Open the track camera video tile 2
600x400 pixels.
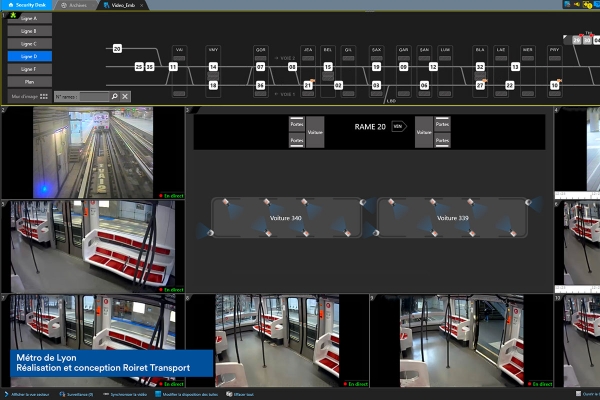93,153
